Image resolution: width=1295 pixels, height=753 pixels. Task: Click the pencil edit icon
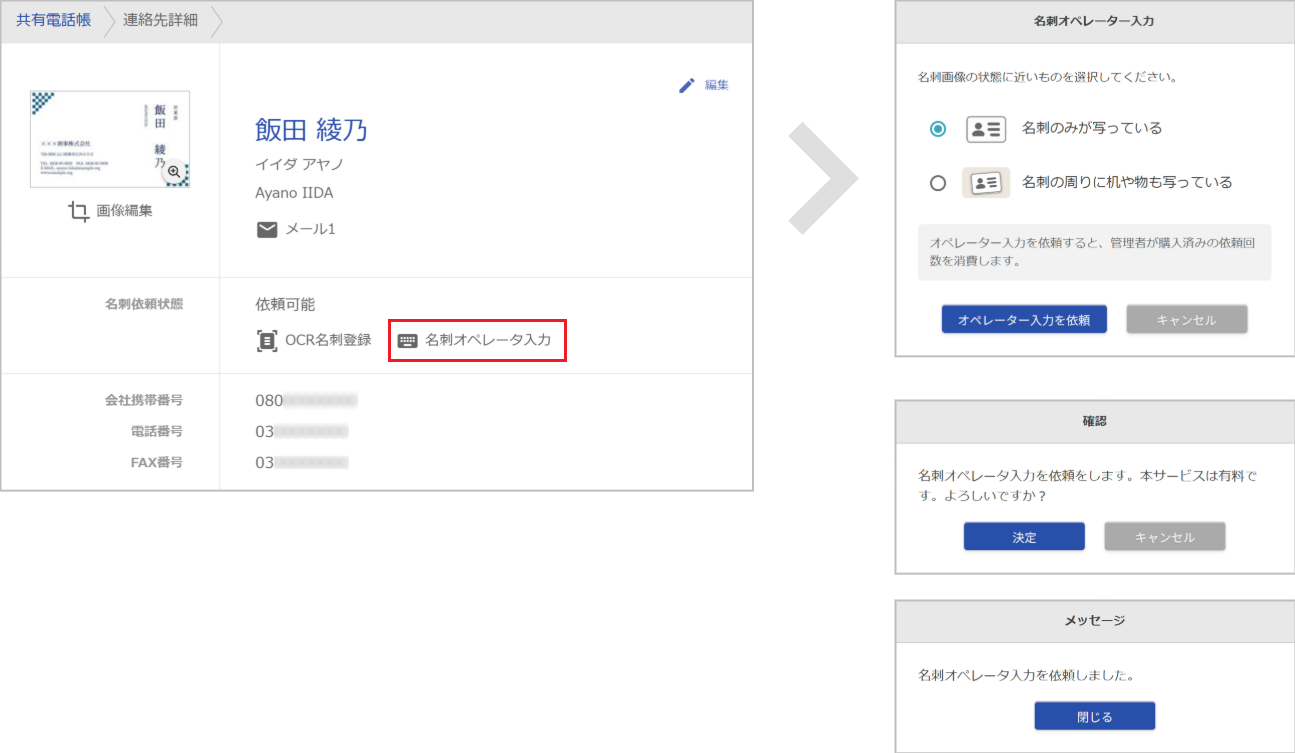(686, 86)
